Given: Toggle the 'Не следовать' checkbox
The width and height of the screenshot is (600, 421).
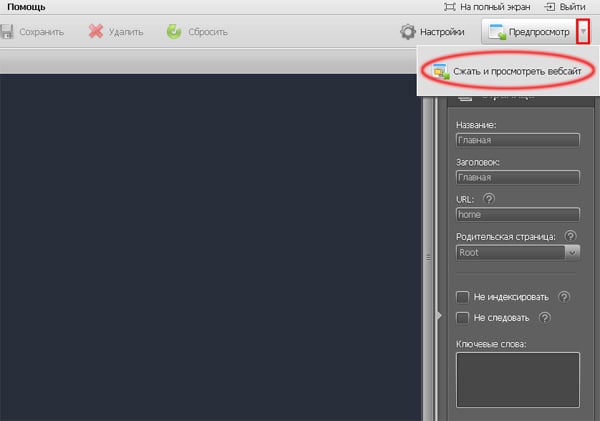Looking at the screenshot, I should tap(462, 318).
